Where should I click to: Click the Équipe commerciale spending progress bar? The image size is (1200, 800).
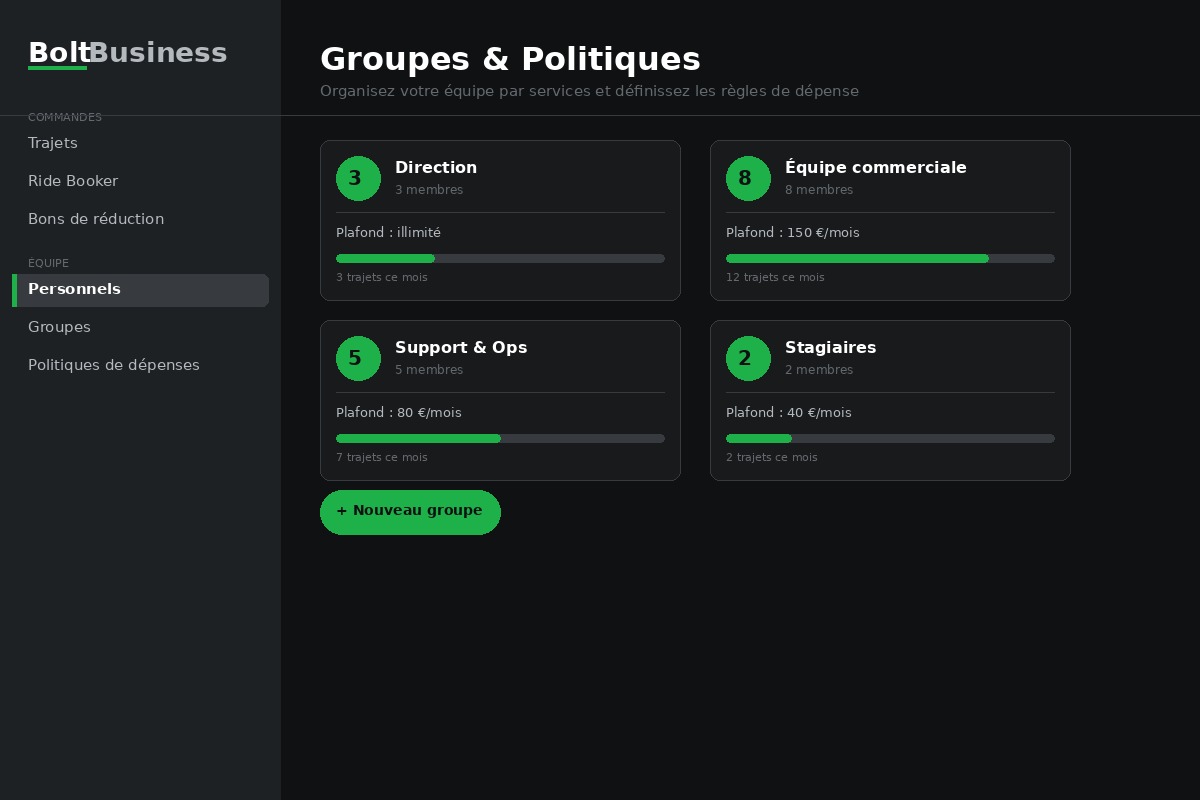[x=890, y=258]
